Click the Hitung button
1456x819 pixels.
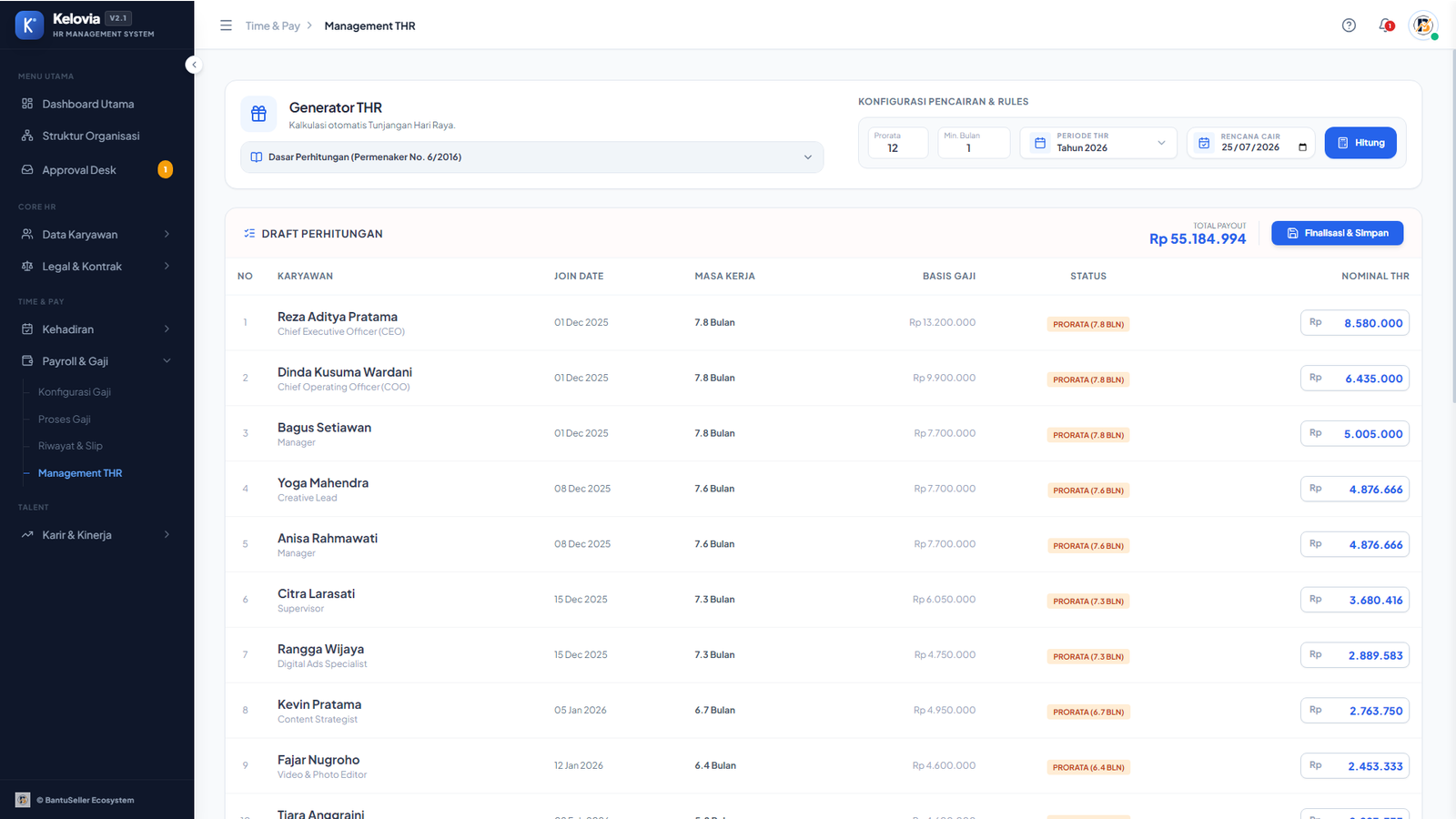(1360, 143)
